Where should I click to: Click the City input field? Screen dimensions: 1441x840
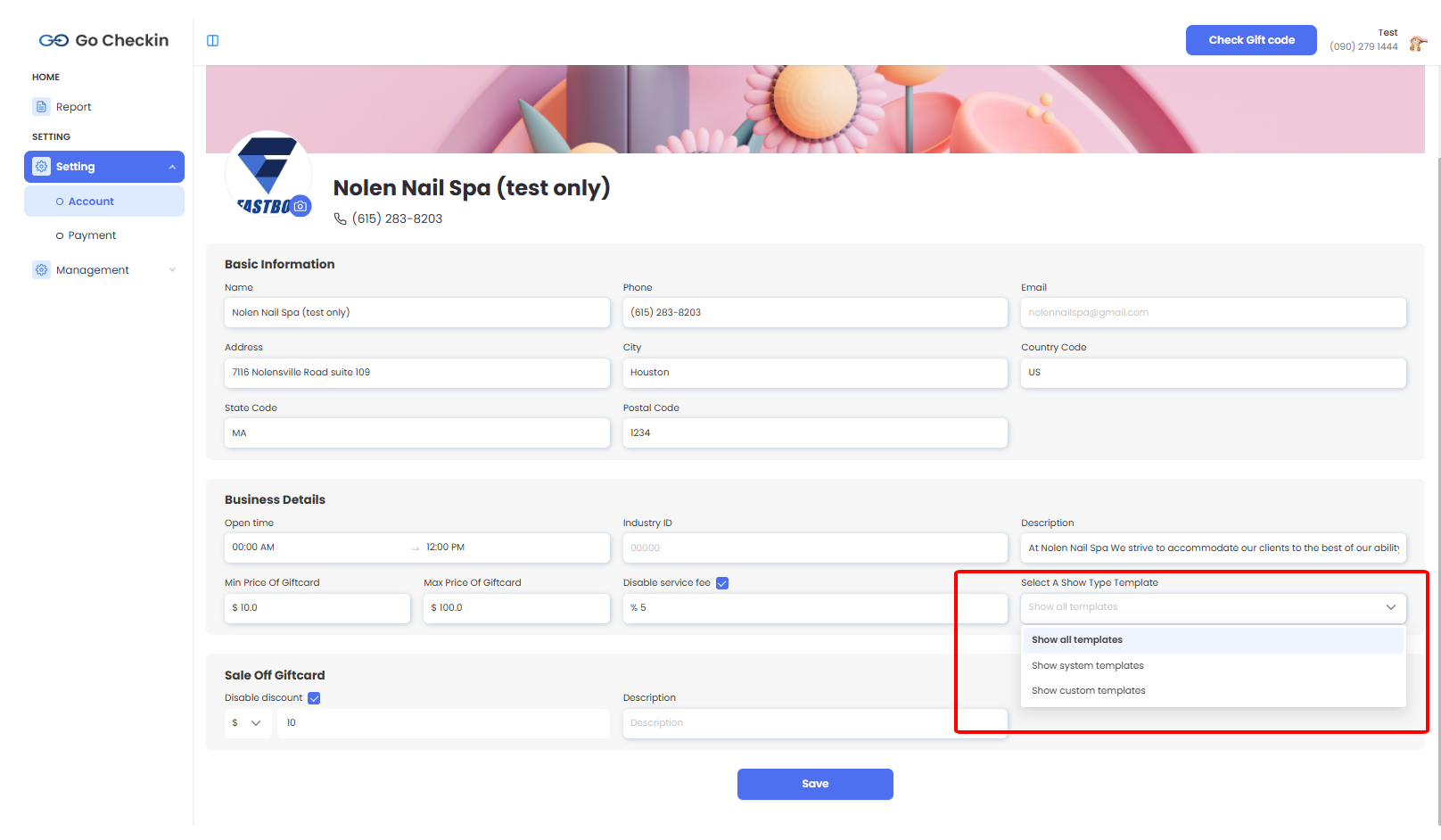point(814,373)
